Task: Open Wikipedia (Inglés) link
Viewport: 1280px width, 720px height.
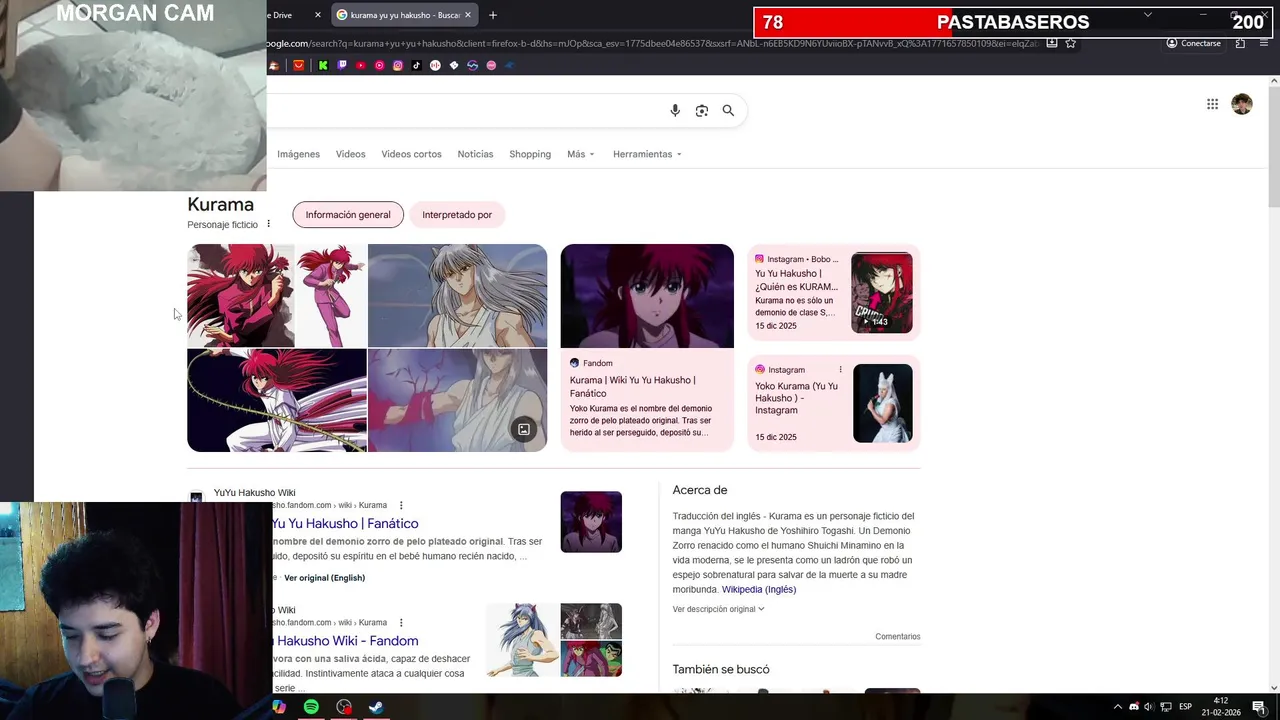Action: [x=759, y=590]
